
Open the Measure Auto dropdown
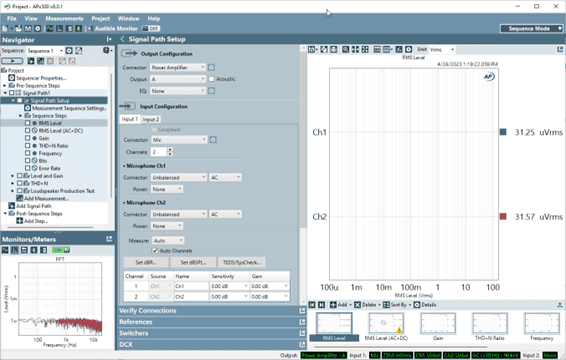[x=167, y=240]
